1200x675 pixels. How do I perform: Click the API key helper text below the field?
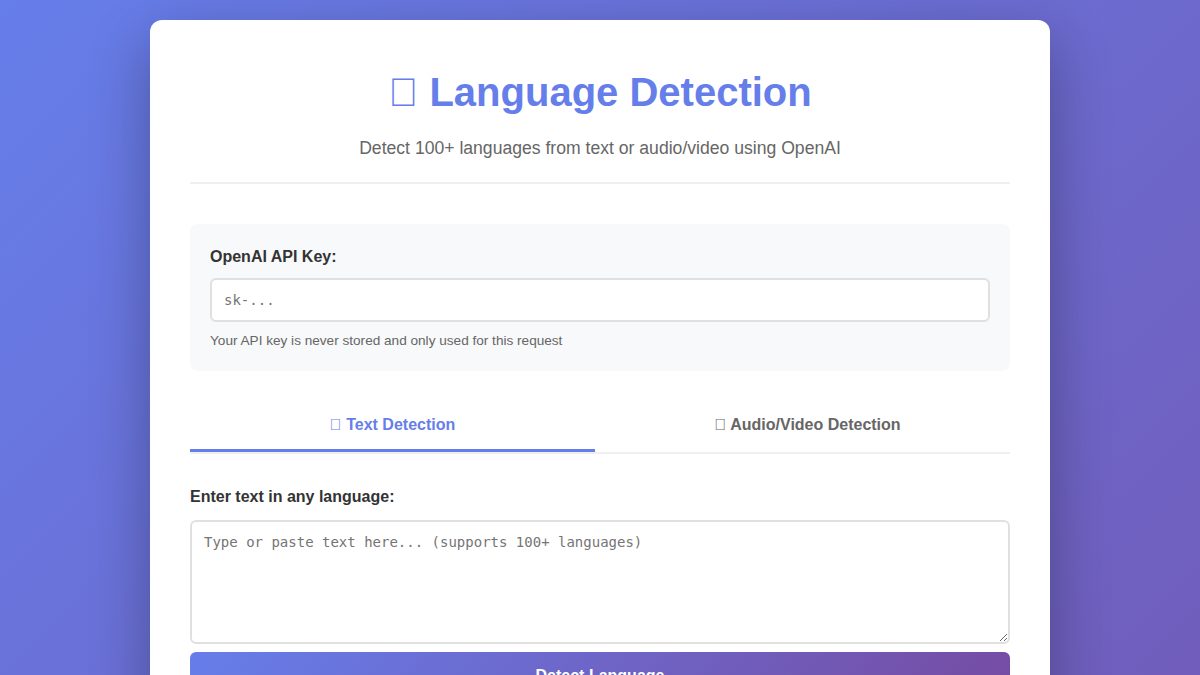click(x=386, y=340)
